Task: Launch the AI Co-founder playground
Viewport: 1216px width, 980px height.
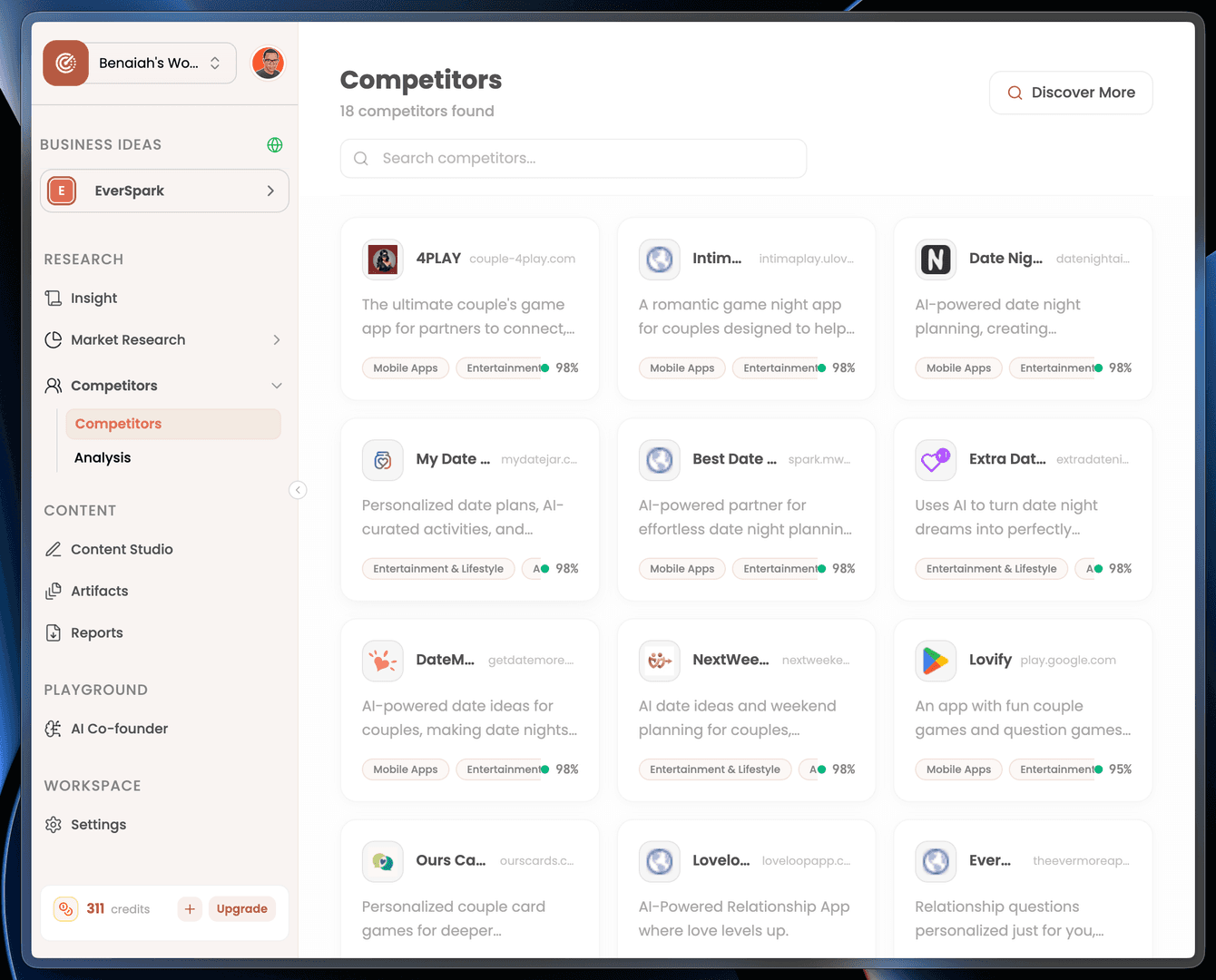Action: pyautogui.click(x=119, y=729)
